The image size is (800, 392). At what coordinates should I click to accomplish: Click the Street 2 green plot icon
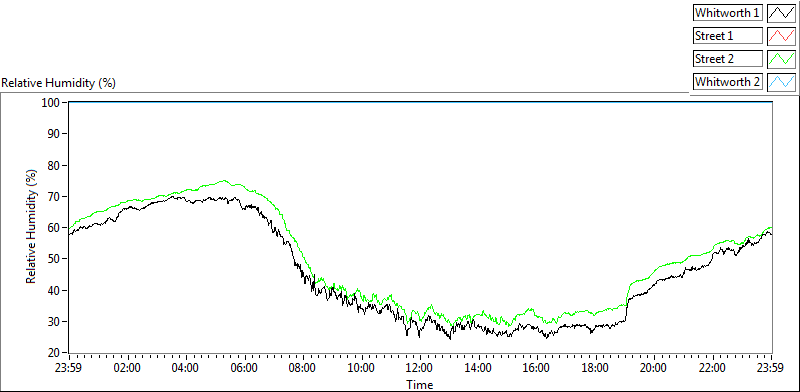click(781, 59)
